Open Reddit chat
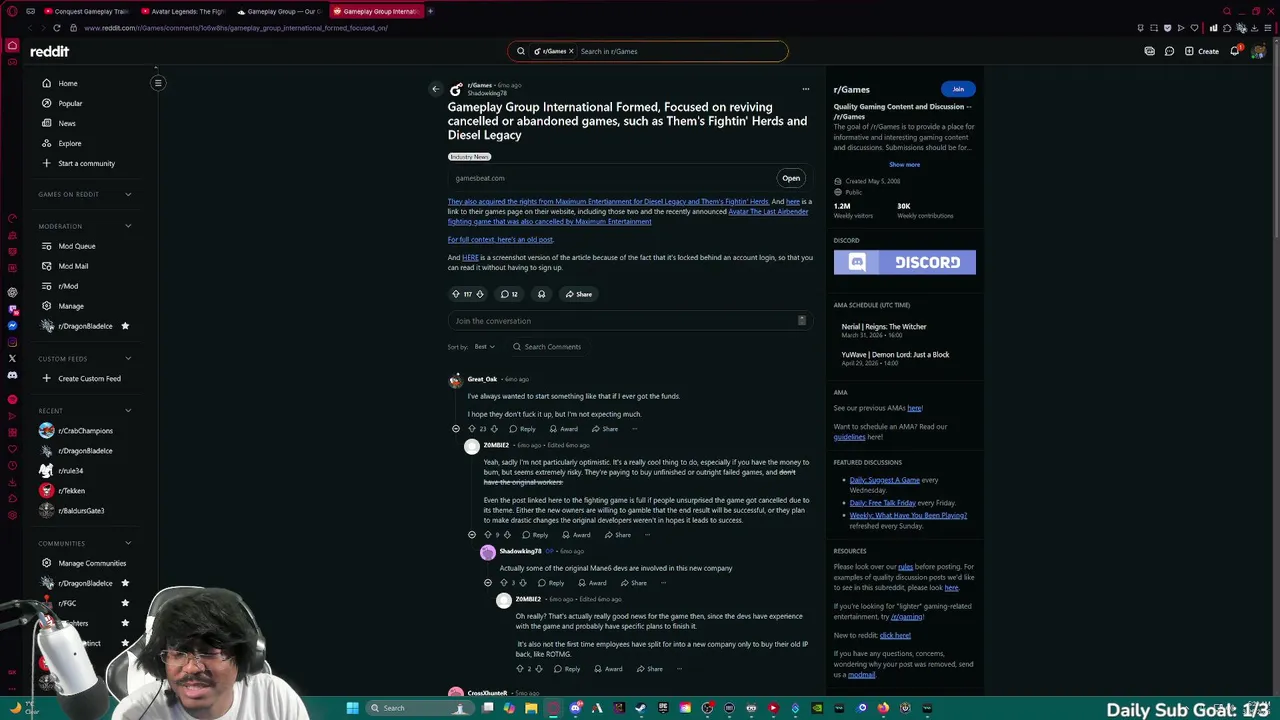Screen dimensions: 1280x720 pos(1169,51)
